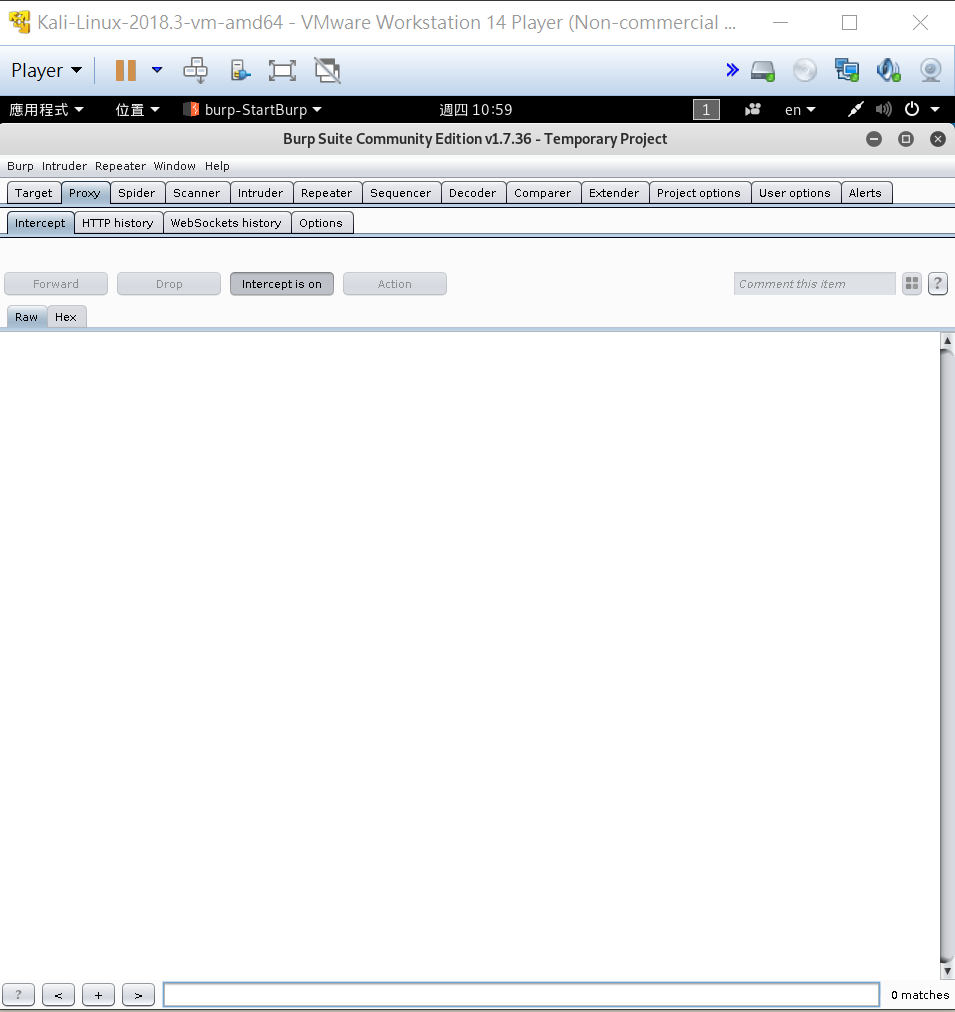Open the 應用程式 applications menu
This screenshot has width=955, height=1012.
coord(46,110)
